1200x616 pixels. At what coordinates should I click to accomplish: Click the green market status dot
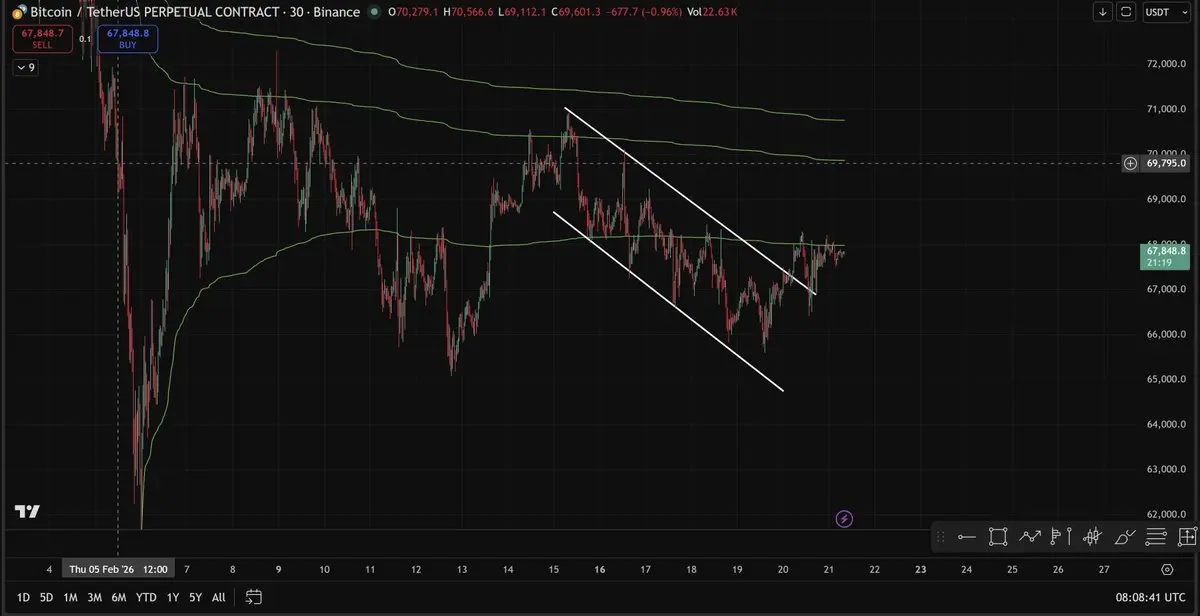pos(374,12)
